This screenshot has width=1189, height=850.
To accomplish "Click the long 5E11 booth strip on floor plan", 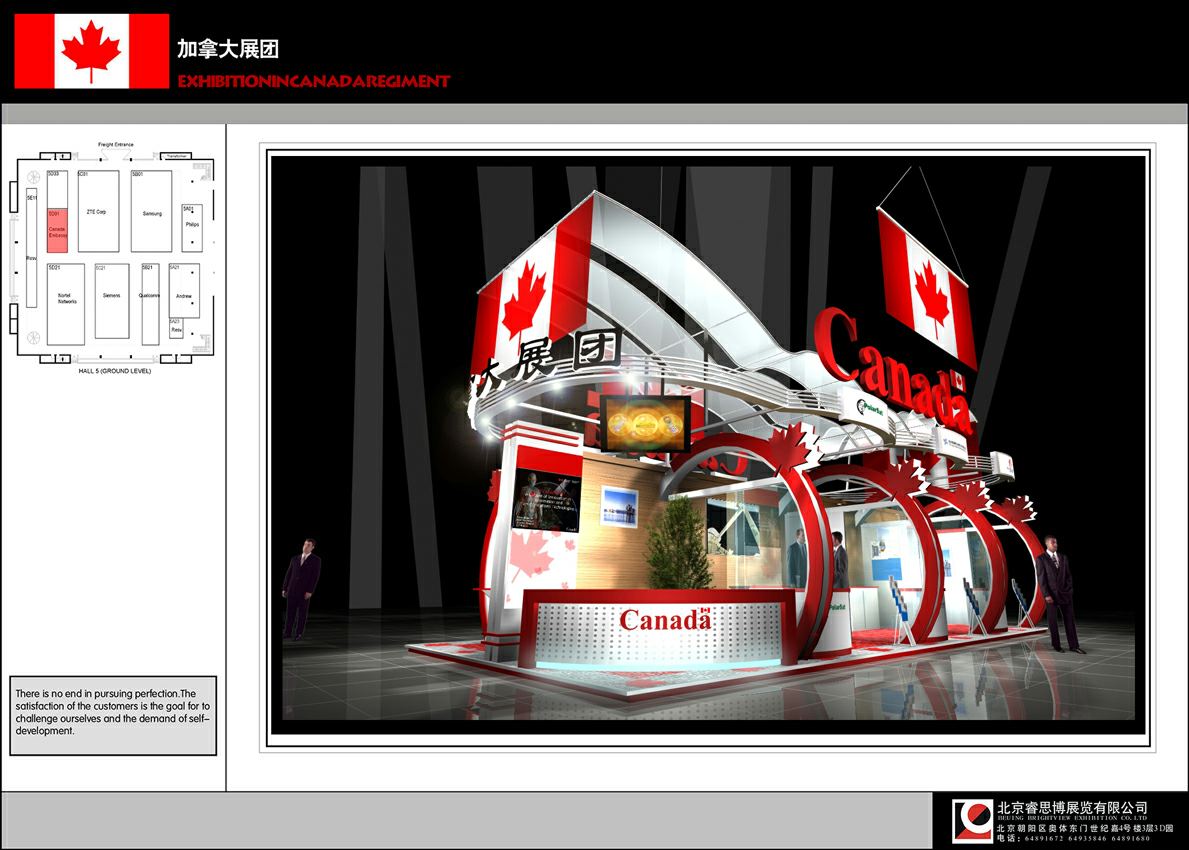I will click(32, 250).
